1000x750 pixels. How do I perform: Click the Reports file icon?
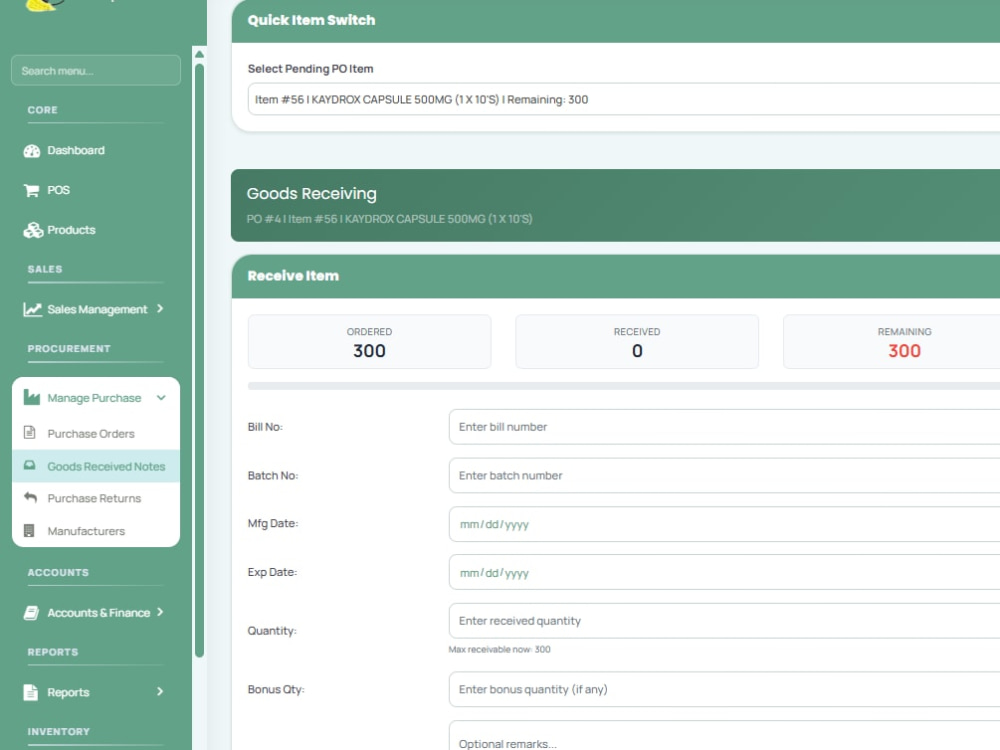tap(31, 692)
